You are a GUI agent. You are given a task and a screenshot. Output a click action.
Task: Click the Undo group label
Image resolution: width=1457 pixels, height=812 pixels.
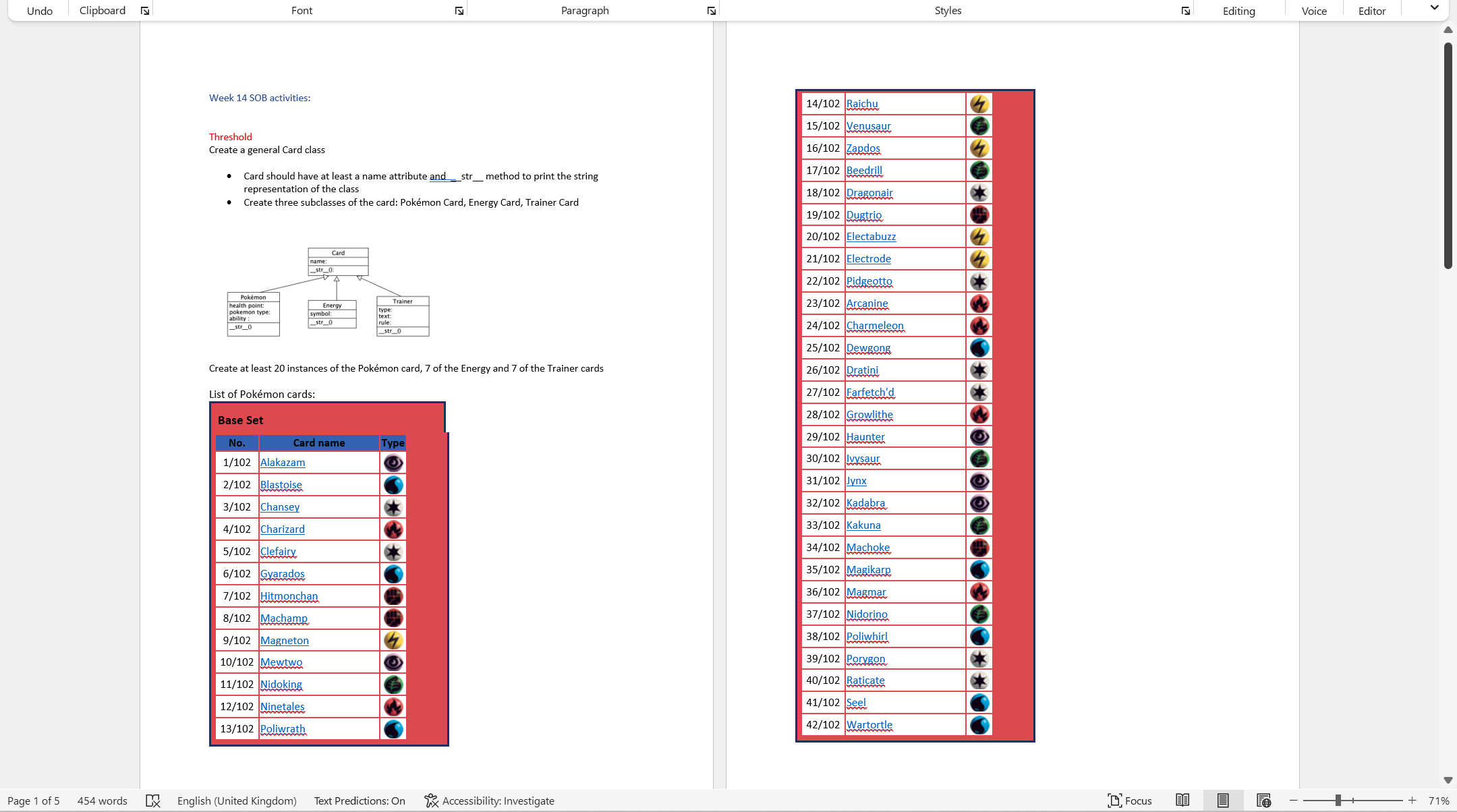(x=40, y=11)
